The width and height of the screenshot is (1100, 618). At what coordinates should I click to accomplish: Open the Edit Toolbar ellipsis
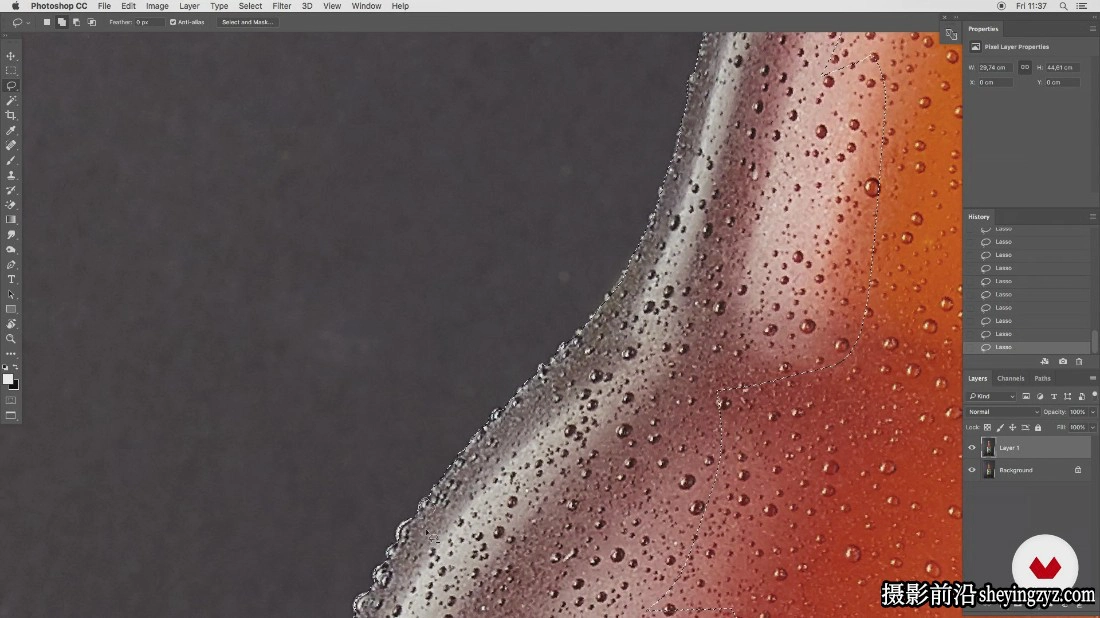[11, 354]
